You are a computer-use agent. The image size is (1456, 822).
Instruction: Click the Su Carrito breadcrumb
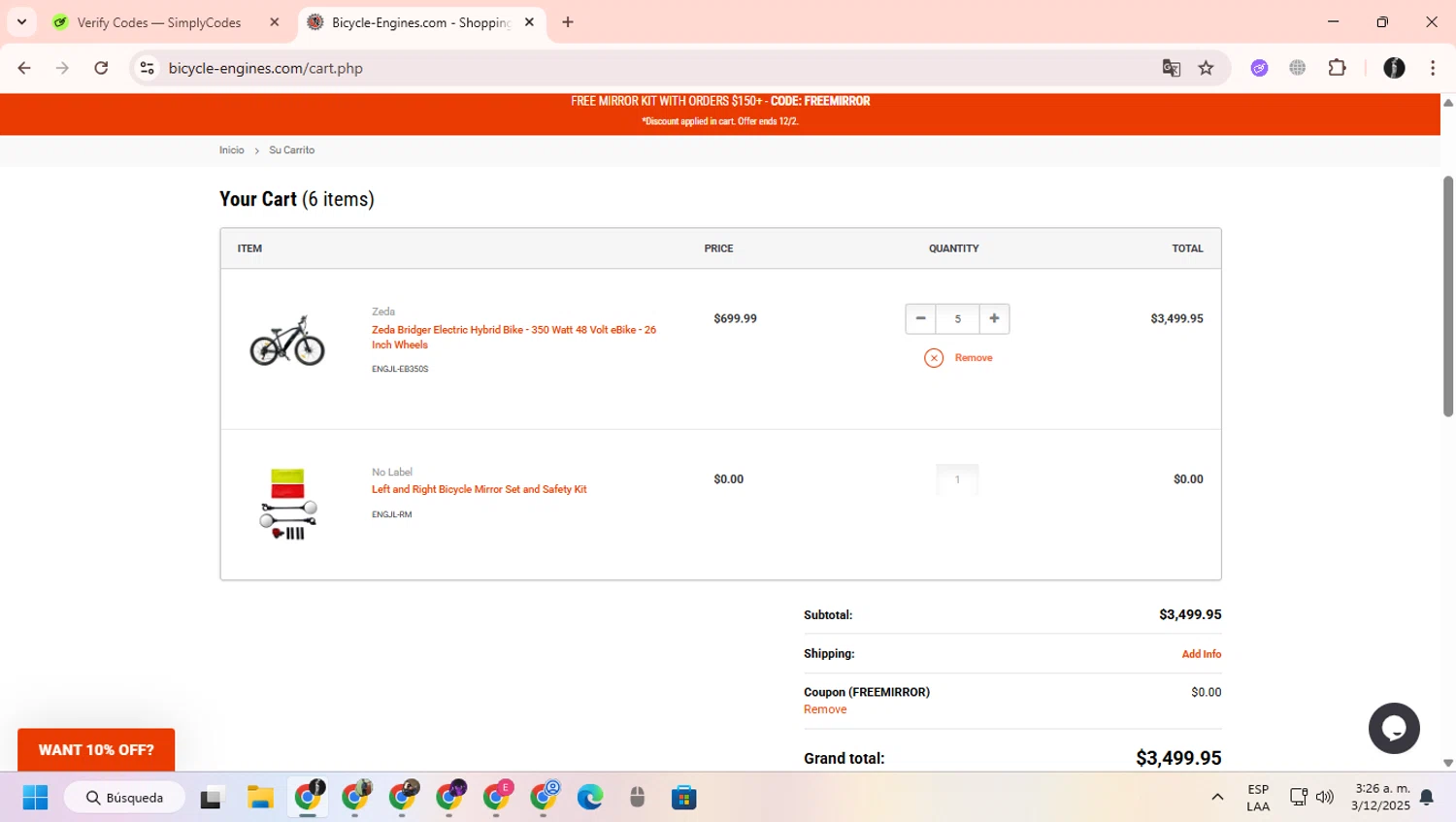click(x=291, y=150)
